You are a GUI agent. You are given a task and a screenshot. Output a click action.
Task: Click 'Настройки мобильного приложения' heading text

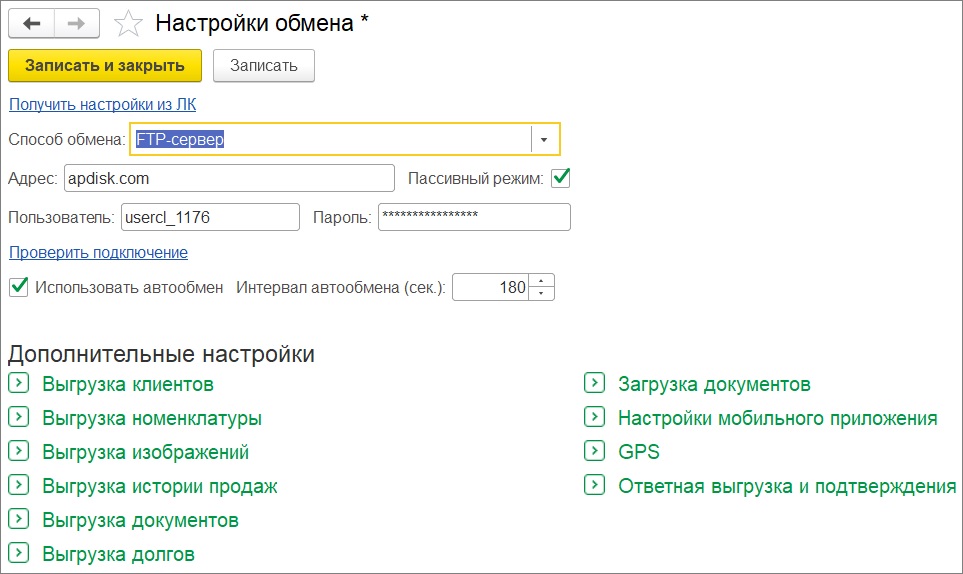tap(778, 419)
